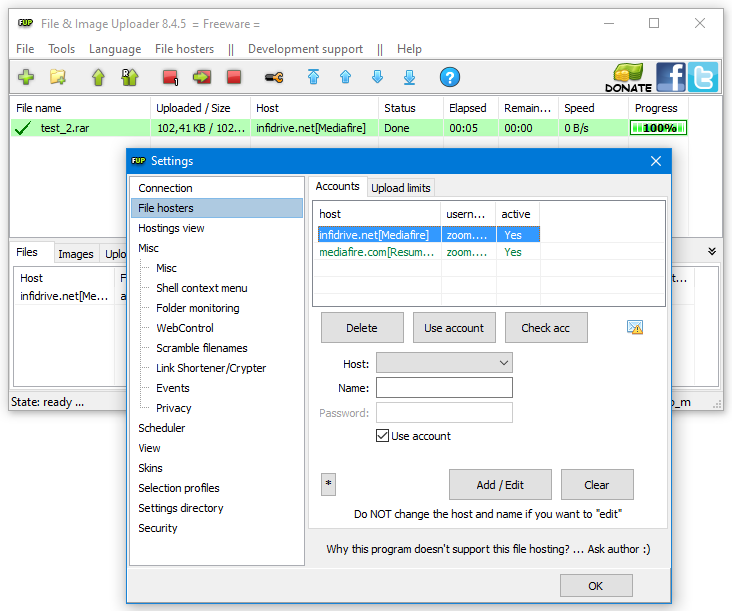Select Scheduler in the settings tree
The width and height of the screenshot is (732, 611).
(162, 428)
